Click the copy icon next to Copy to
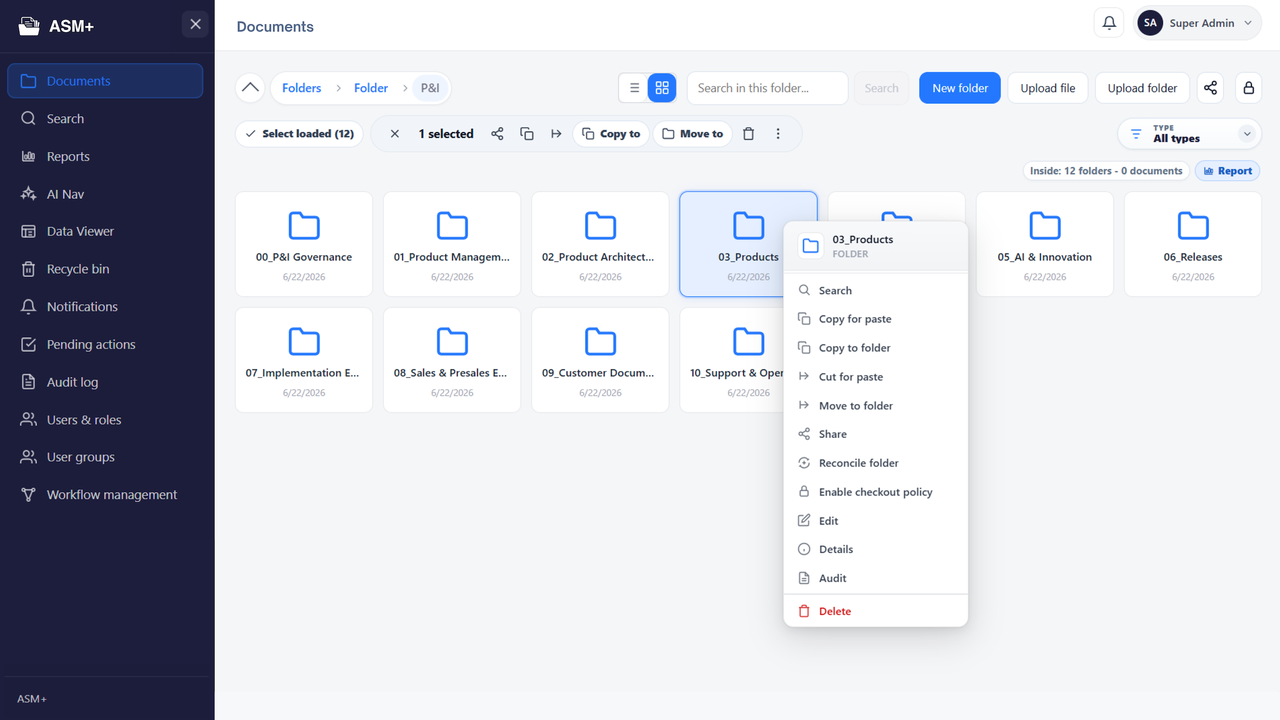Image resolution: width=1280 pixels, height=720 pixels. (527, 134)
